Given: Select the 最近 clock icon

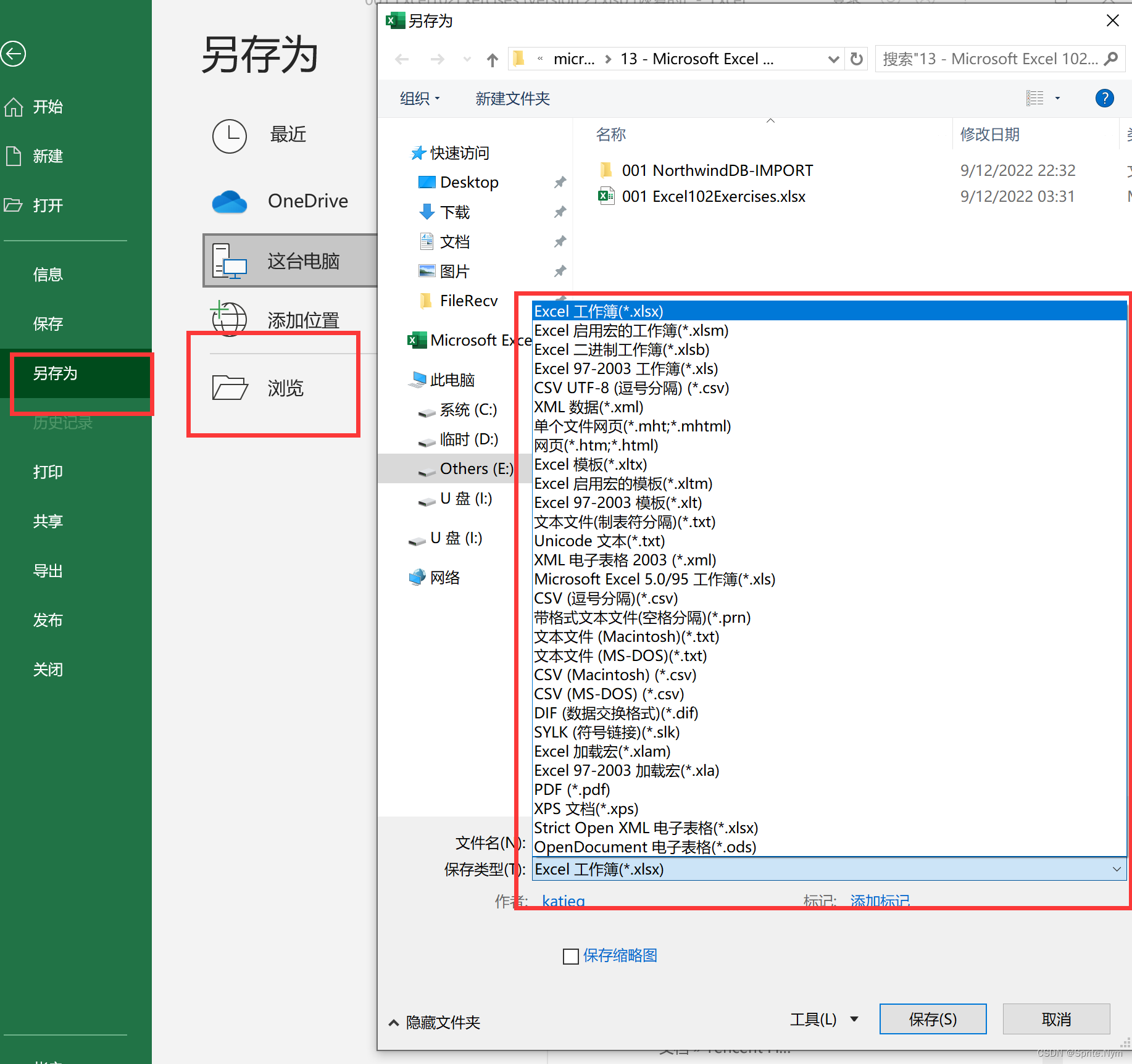Looking at the screenshot, I should (x=230, y=136).
